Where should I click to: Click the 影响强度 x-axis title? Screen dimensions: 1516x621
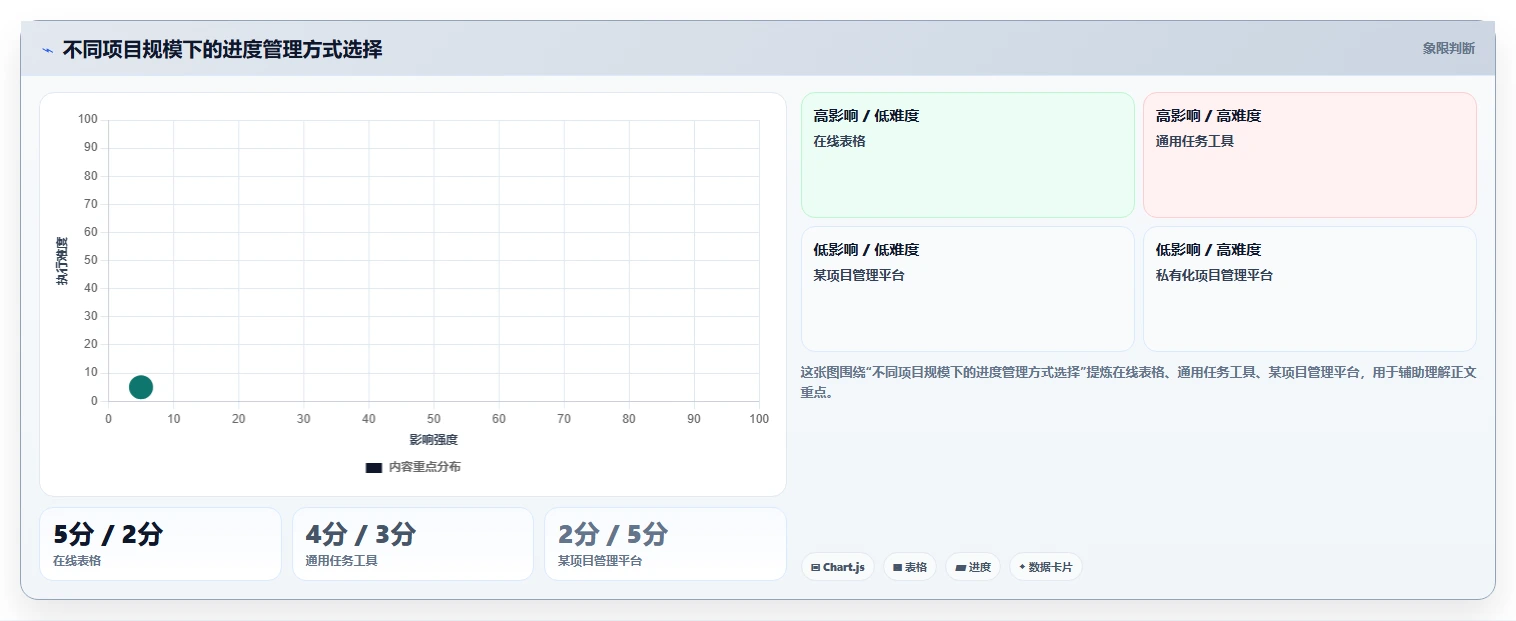pyautogui.click(x=433, y=440)
